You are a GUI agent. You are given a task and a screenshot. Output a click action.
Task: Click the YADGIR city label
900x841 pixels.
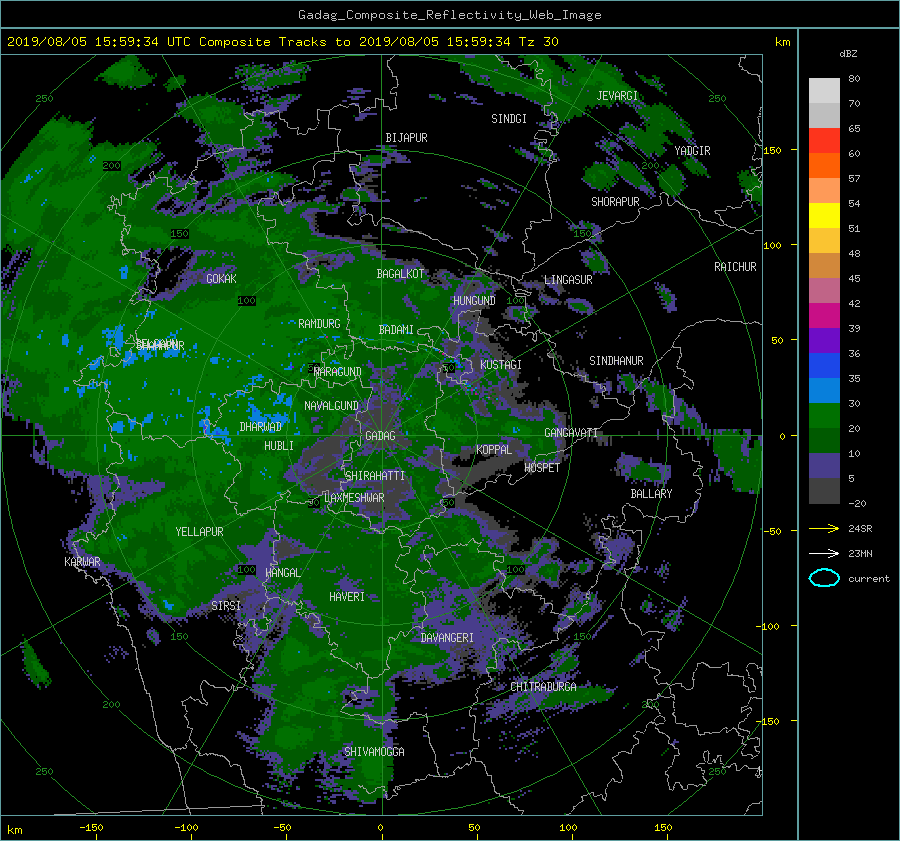692,151
